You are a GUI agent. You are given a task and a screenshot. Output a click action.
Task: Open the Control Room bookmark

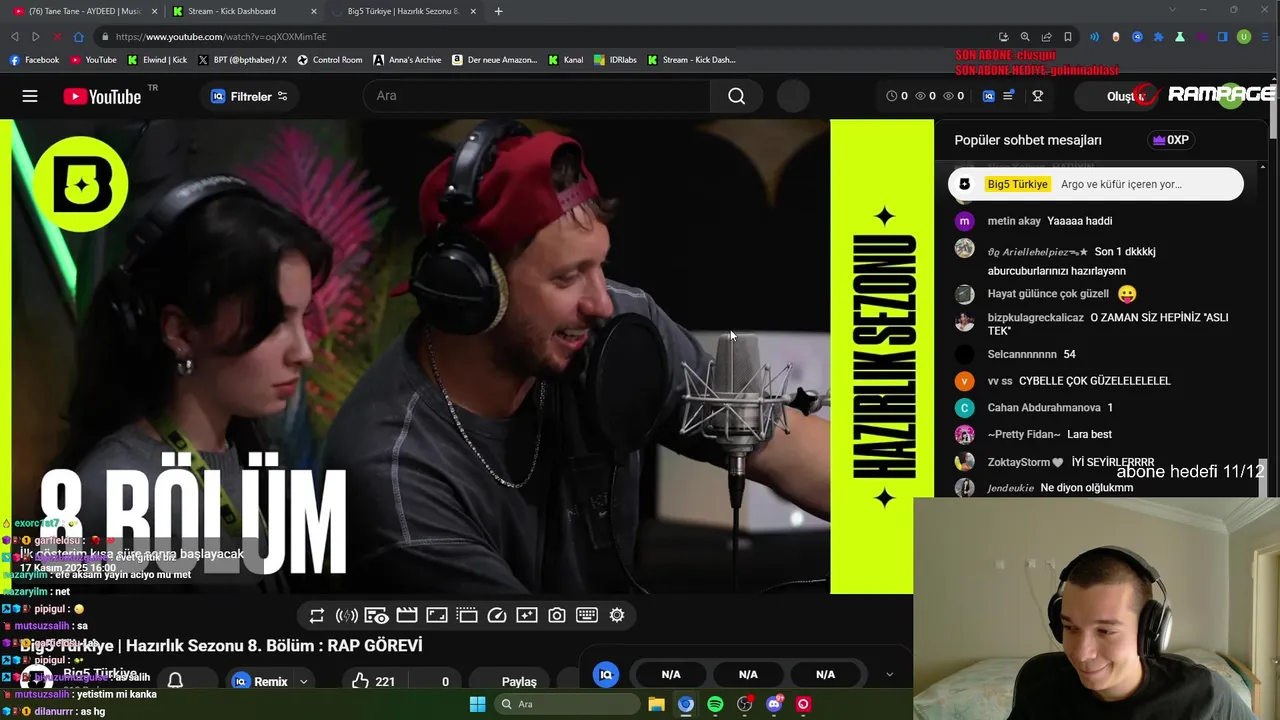tap(330, 60)
